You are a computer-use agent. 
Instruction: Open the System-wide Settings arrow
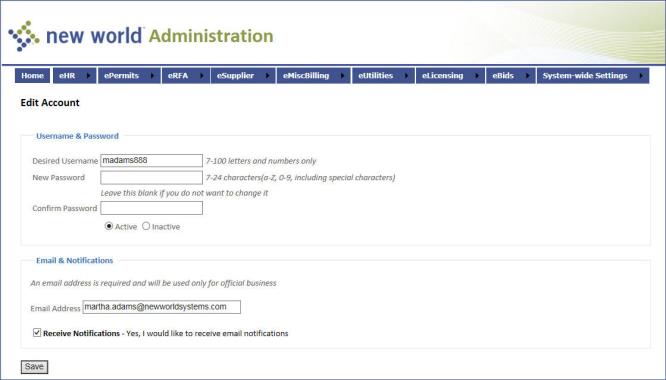(641, 76)
